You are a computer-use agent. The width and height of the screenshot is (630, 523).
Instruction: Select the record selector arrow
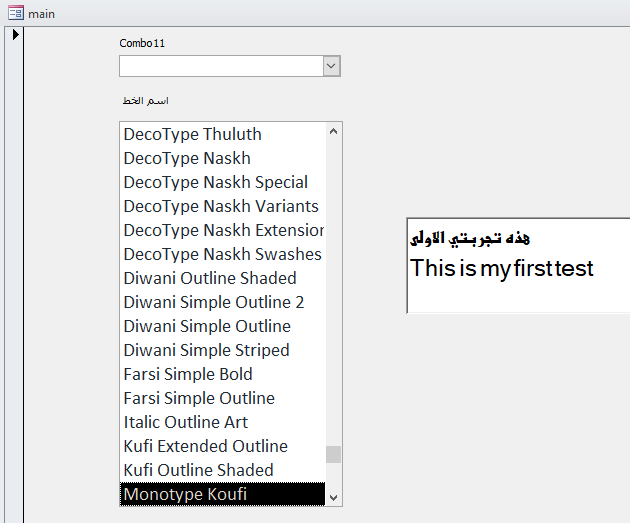click(15, 35)
